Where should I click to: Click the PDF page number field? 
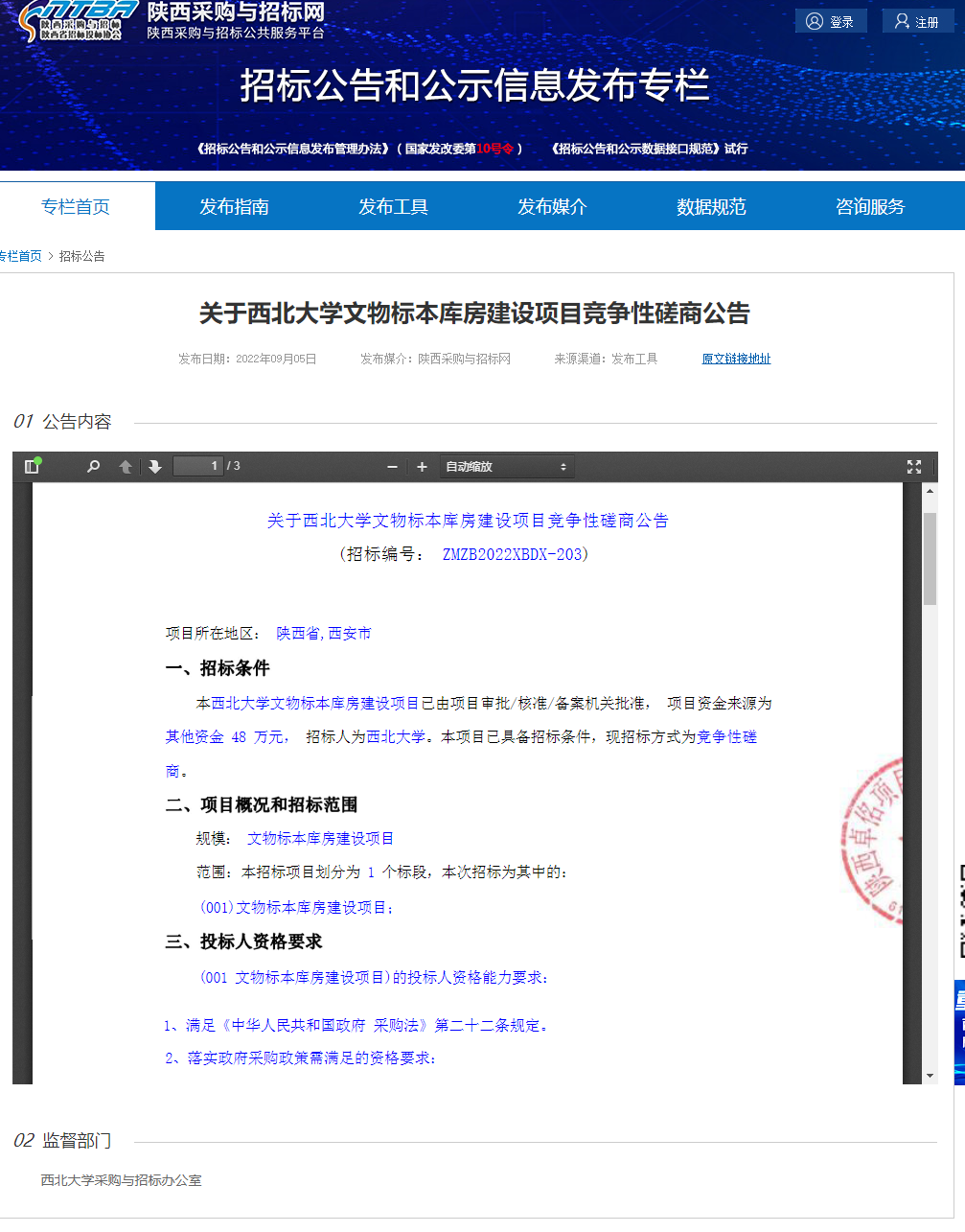click(x=197, y=466)
